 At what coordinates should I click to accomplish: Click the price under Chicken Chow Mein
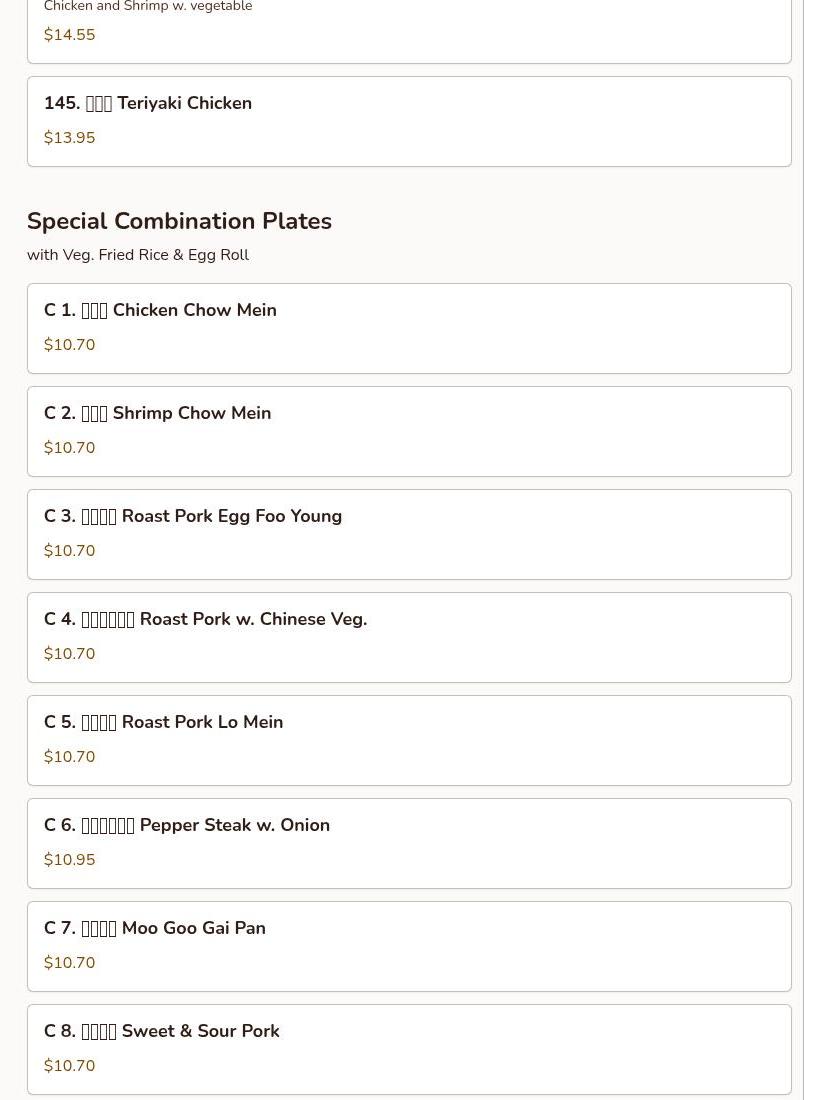[70, 345]
